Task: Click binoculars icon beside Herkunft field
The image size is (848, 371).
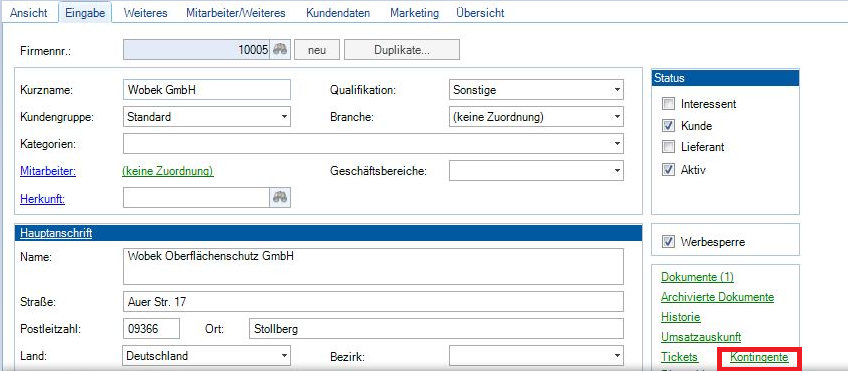Action: [280, 197]
